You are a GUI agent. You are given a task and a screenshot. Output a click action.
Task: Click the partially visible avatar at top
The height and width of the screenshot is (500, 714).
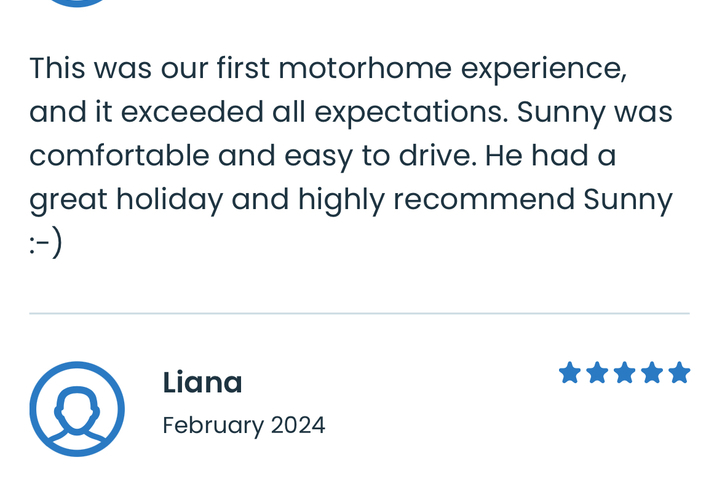(77, 3)
